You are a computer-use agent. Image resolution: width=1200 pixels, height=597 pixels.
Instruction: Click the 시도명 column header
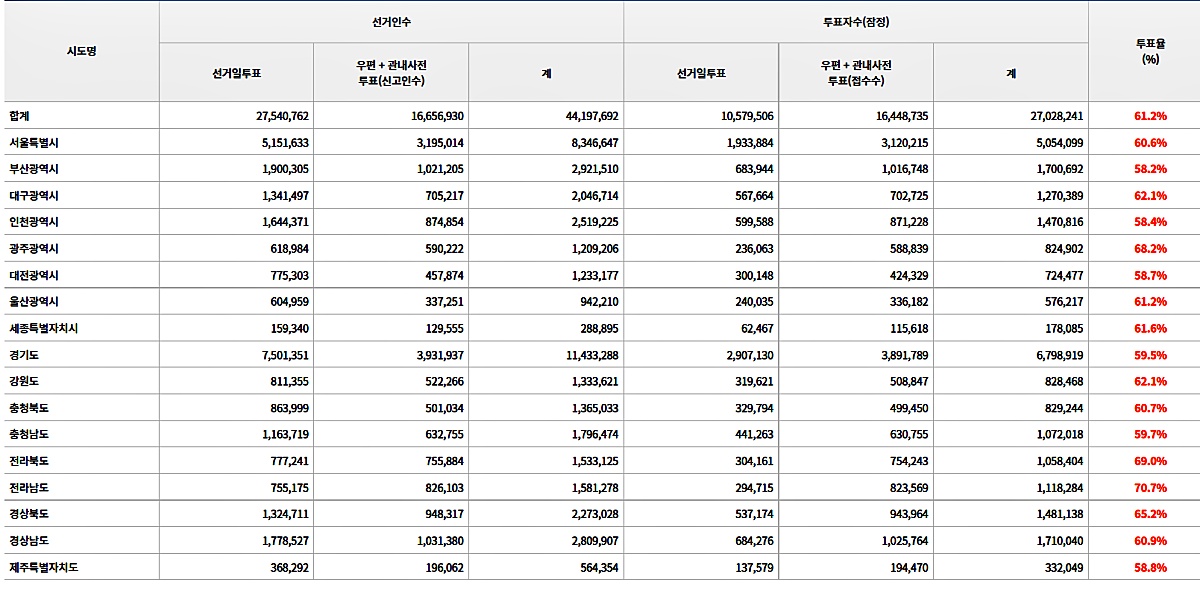81,50
